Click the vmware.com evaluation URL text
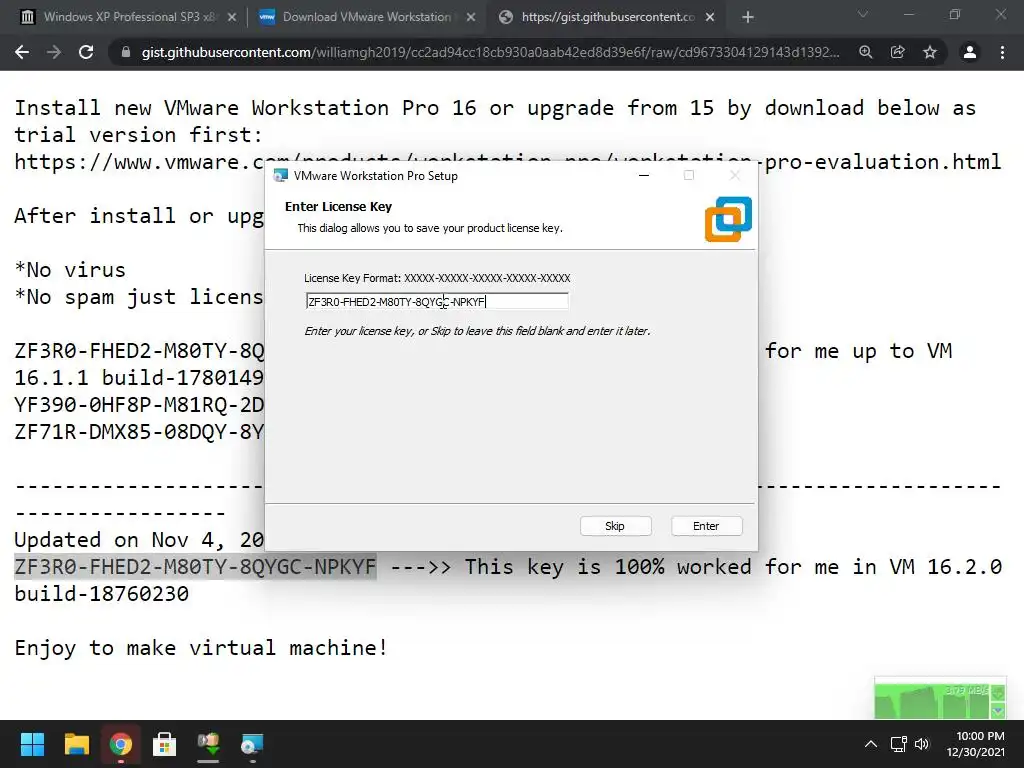Image resolution: width=1024 pixels, height=768 pixels. click(x=507, y=162)
